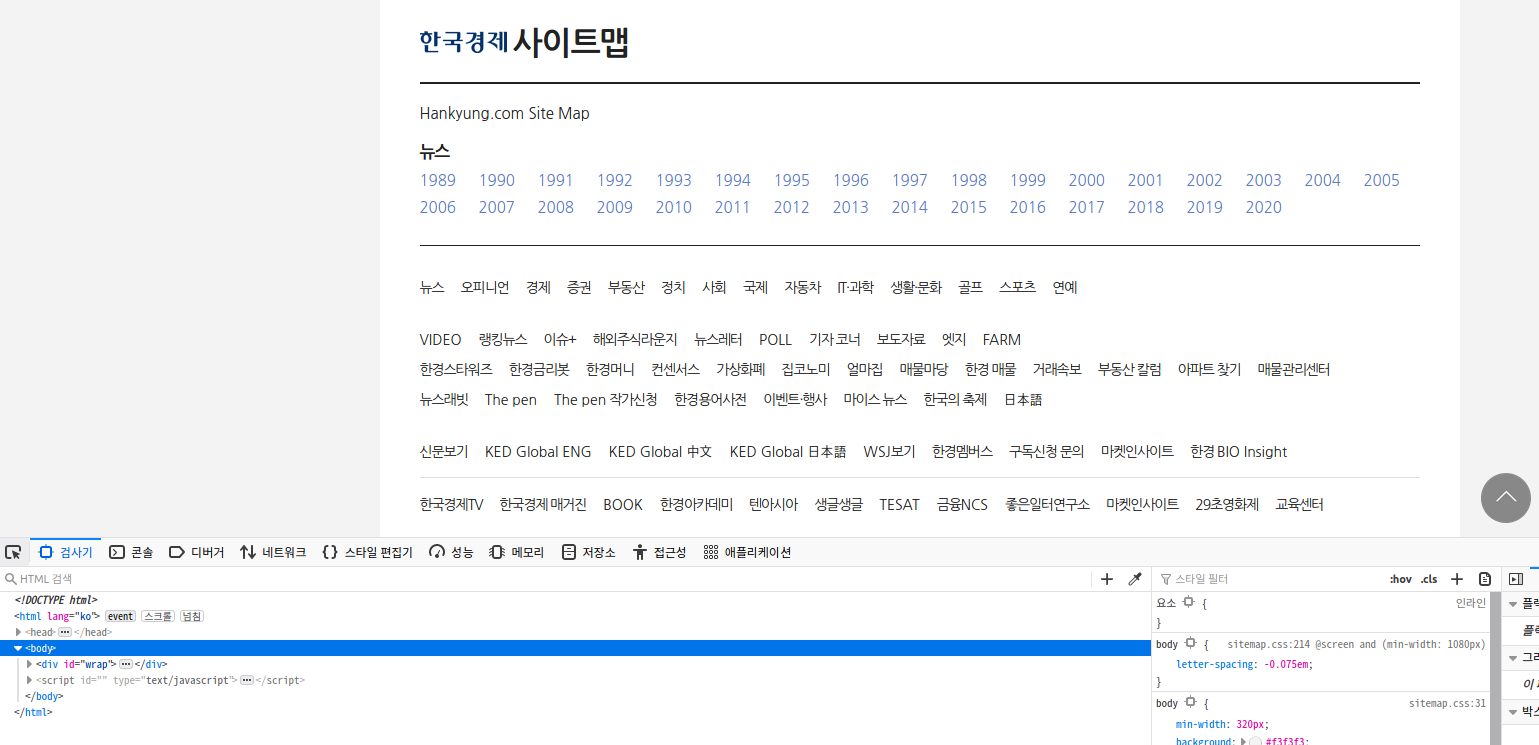
Task: Click the VIDEO link
Action: 441,340
